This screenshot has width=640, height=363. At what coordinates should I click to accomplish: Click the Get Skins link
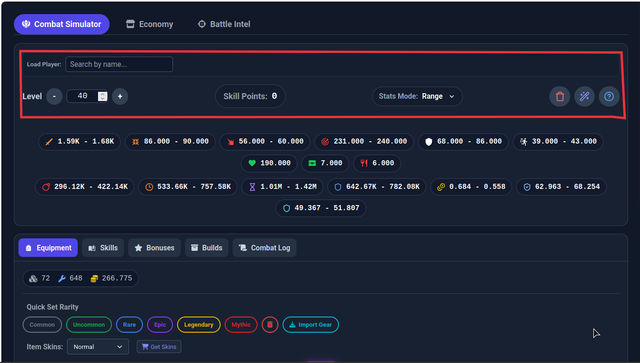pos(159,347)
